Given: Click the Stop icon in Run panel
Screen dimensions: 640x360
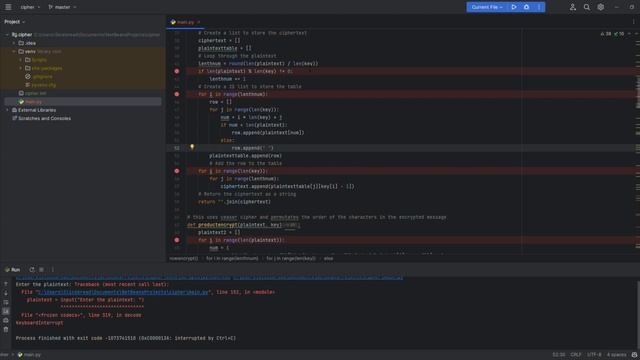Looking at the screenshot, I should [x=42, y=269].
